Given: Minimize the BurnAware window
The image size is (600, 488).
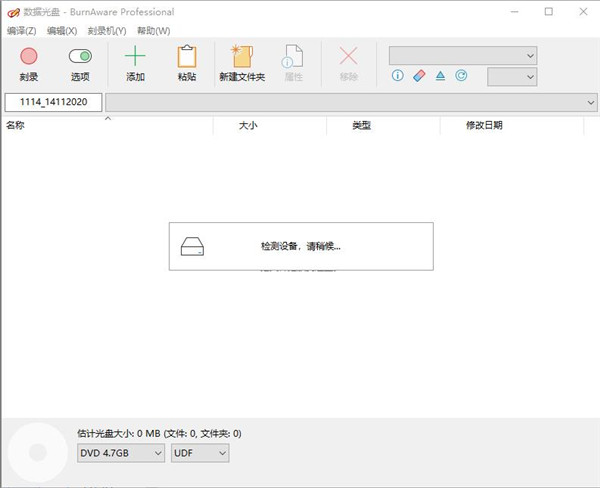Looking at the screenshot, I should [x=515, y=12].
